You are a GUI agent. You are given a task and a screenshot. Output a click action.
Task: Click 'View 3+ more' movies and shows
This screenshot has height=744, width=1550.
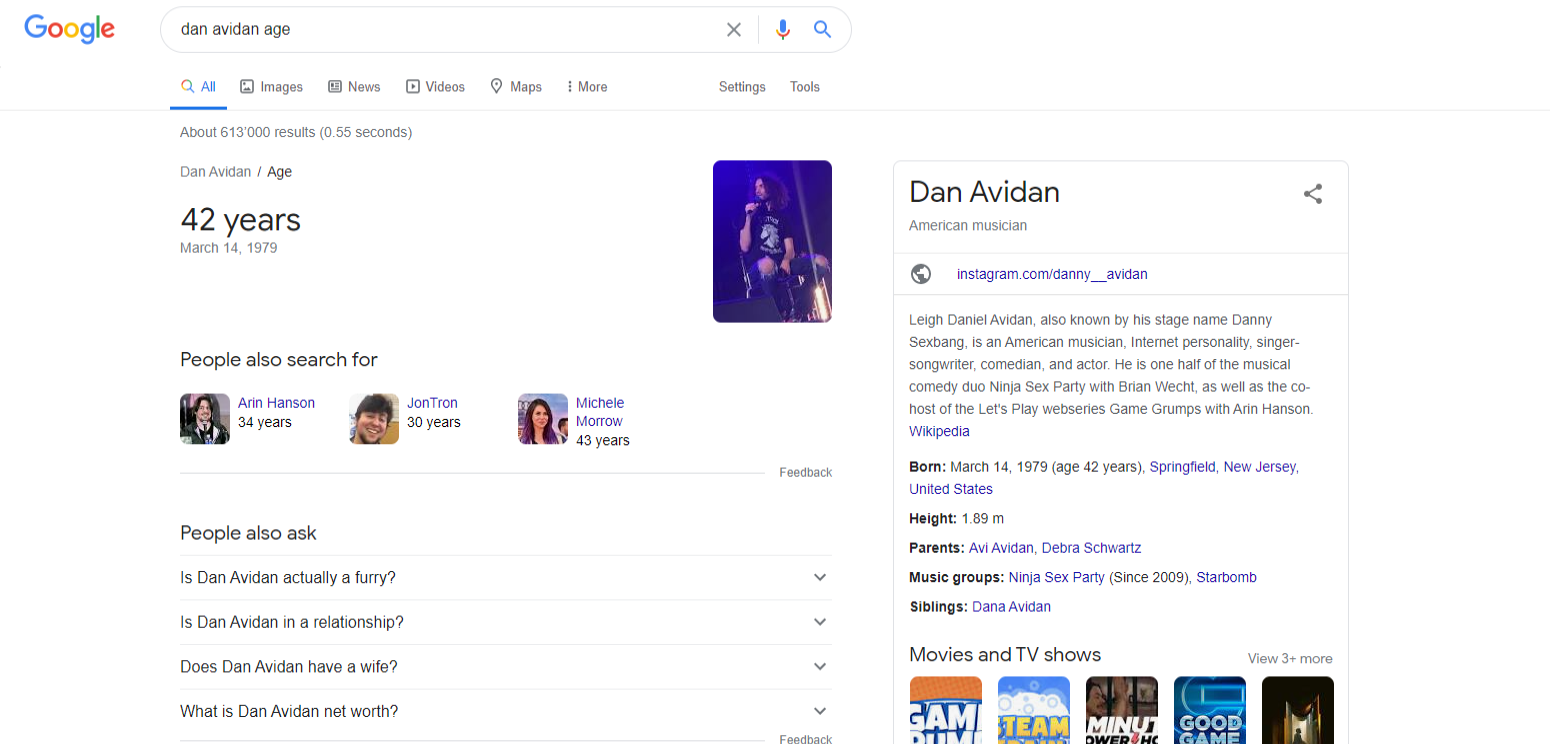click(1290, 658)
